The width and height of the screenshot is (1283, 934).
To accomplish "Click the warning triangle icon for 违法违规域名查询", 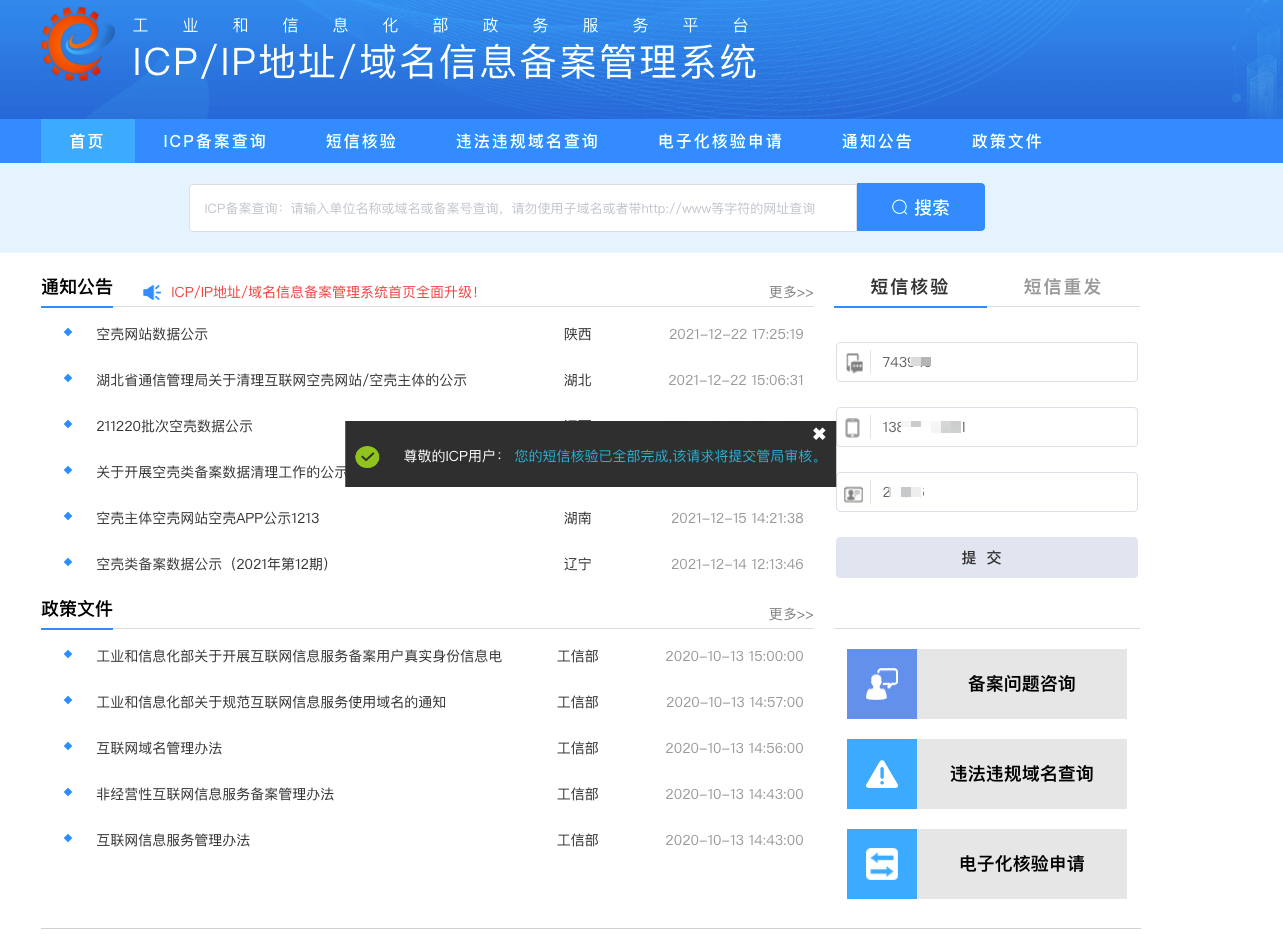I will [x=882, y=774].
